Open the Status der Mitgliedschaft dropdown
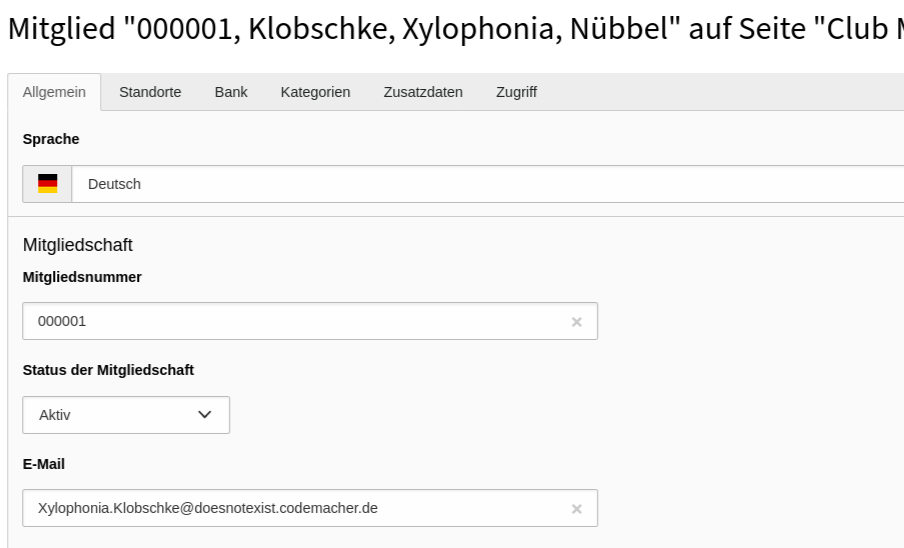Image resolution: width=904 pixels, height=548 pixels. pyautogui.click(x=126, y=415)
